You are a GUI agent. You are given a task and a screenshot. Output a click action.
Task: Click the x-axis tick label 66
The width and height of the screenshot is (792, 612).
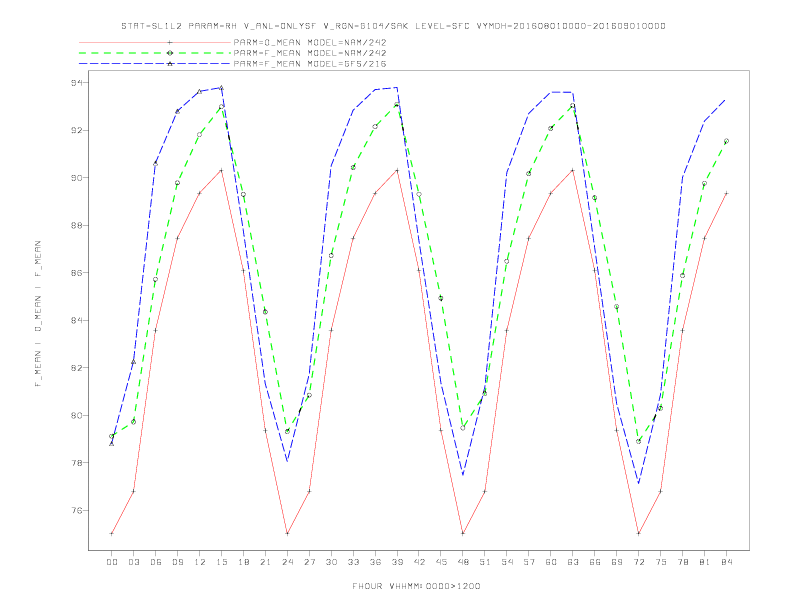(595, 562)
